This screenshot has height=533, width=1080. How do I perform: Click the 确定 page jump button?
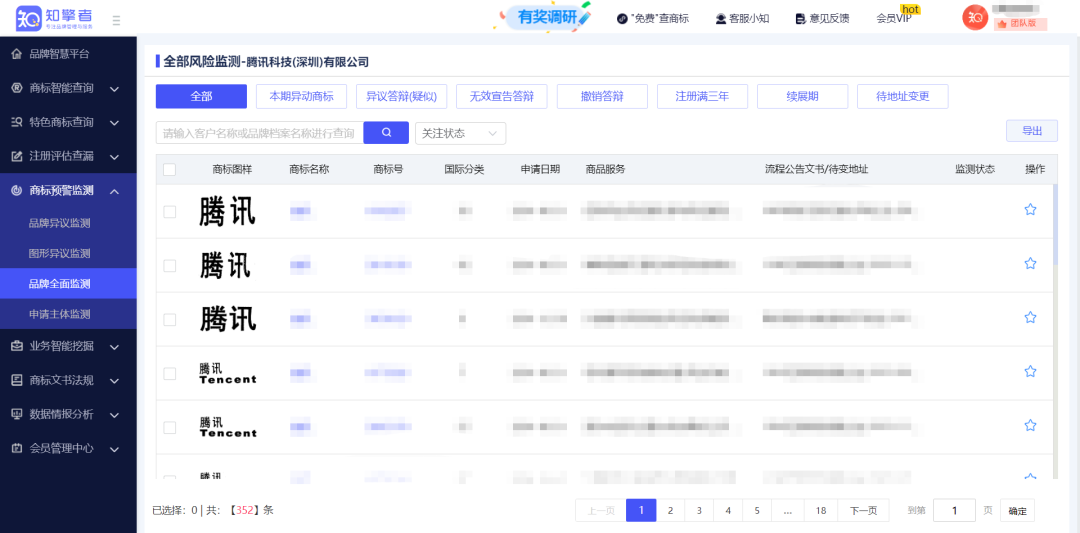point(1017,511)
